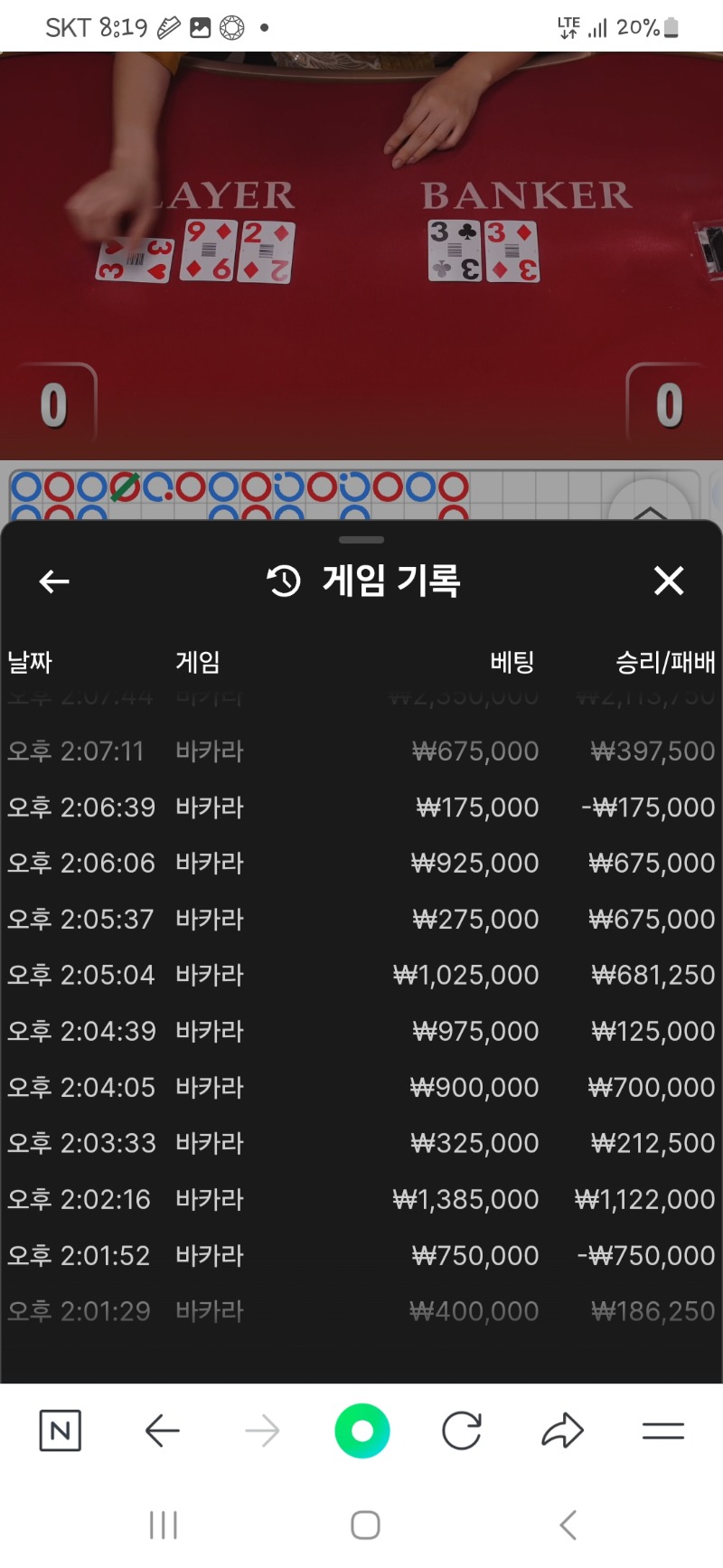Tap Android system back chevron
Image resolution: width=723 pixels, height=1568 pixels.
pyautogui.click(x=568, y=1525)
